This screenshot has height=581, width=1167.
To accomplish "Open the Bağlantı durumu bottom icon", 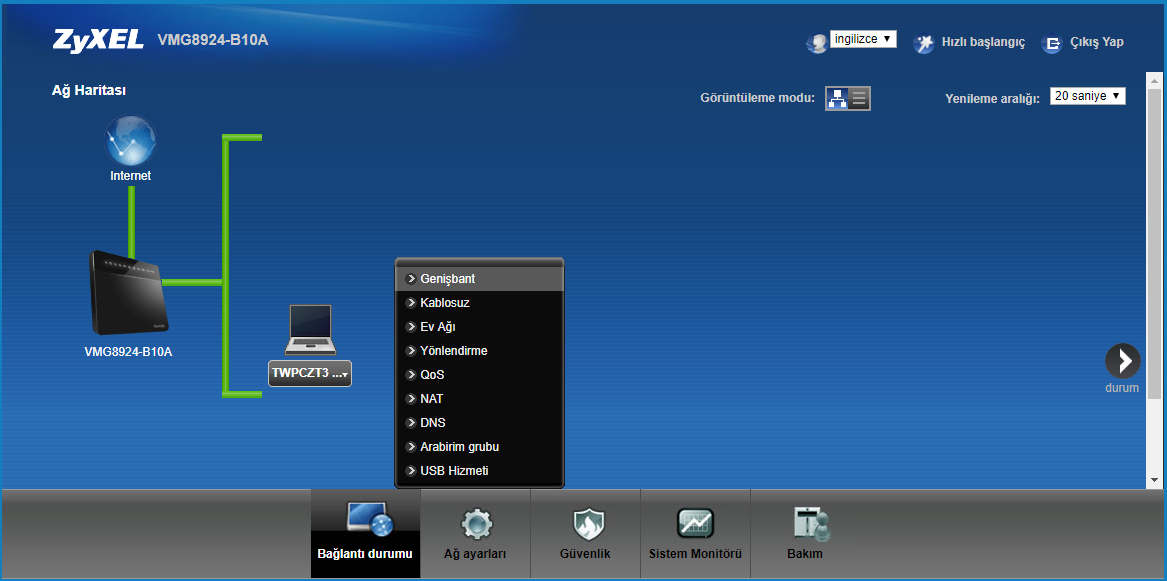I will click(368, 520).
